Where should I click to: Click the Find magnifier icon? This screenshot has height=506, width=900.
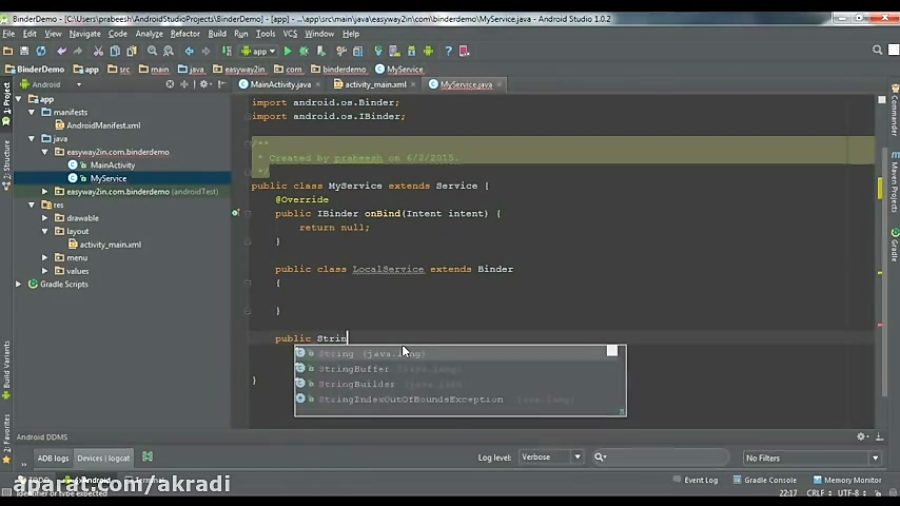click(152, 51)
